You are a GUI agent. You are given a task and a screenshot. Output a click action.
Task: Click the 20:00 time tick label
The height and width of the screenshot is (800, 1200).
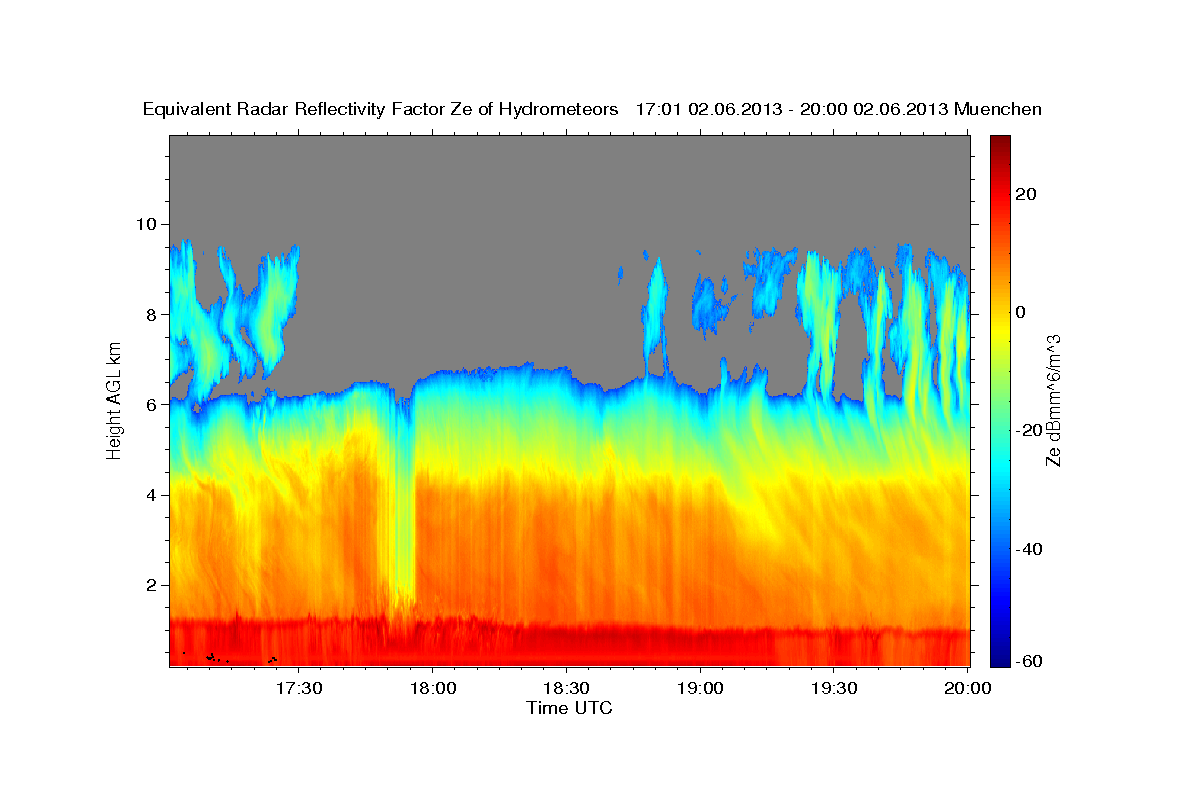click(x=969, y=688)
